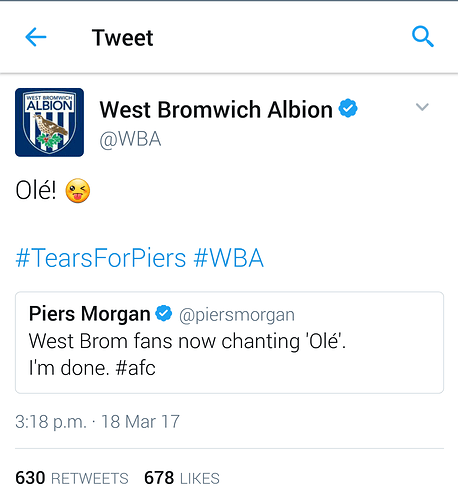Click the Olé! tweet text

point(36,190)
